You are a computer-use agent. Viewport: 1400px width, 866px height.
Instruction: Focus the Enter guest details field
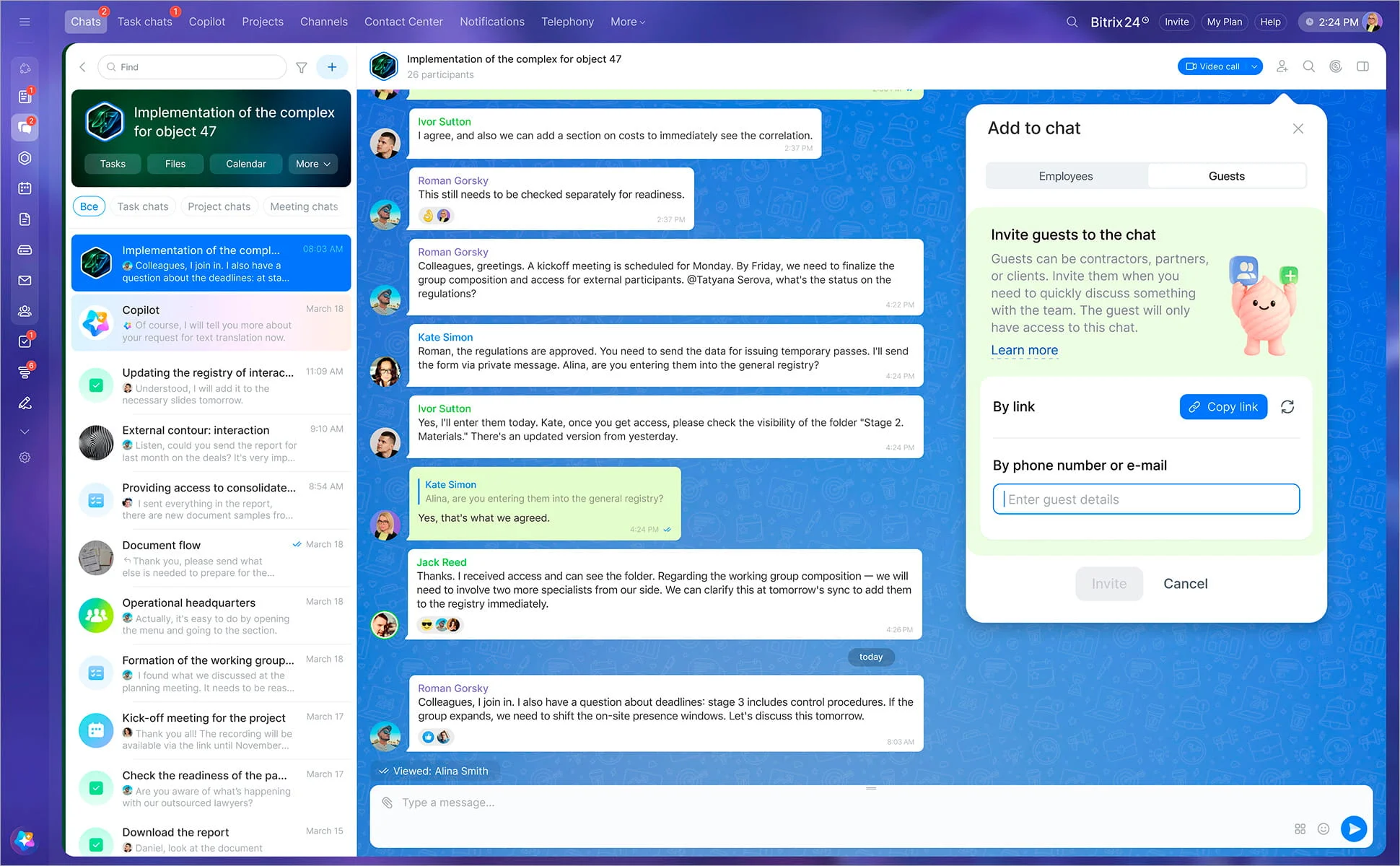click(1146, 499)
